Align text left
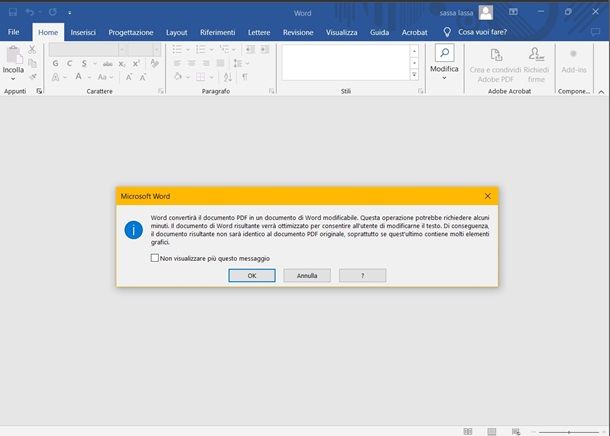This screenshot has width=610, height=436. tap(177, 63)
